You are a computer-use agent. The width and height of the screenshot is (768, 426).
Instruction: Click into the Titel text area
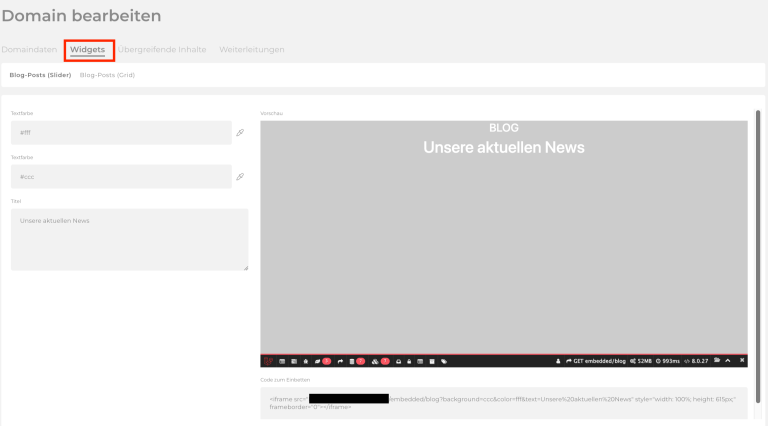pos(129,239)
